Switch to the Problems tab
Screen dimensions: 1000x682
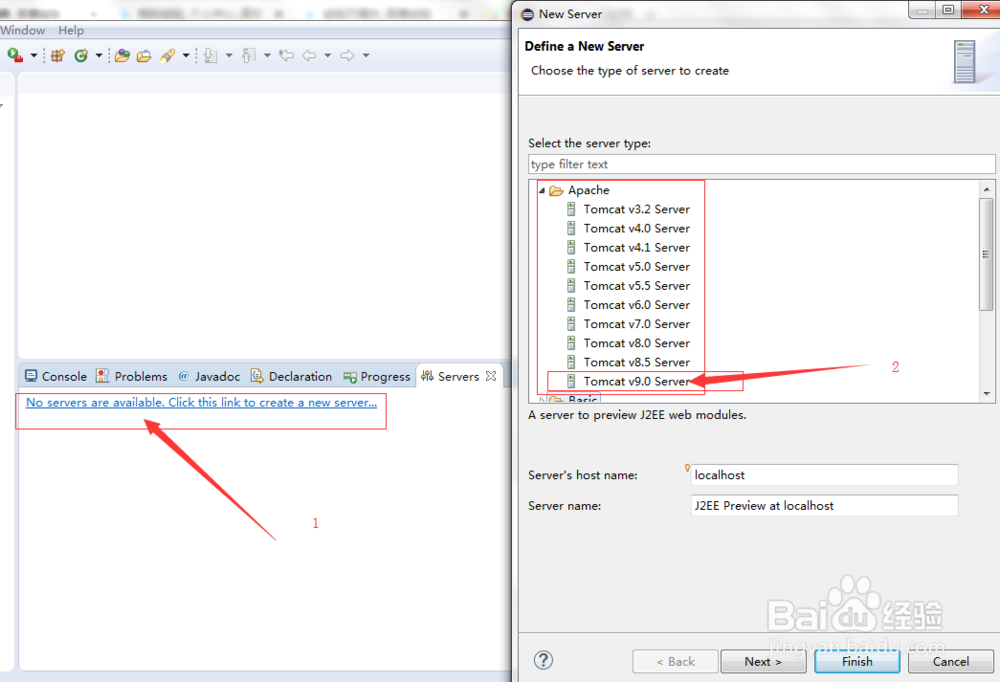point(132,376)
